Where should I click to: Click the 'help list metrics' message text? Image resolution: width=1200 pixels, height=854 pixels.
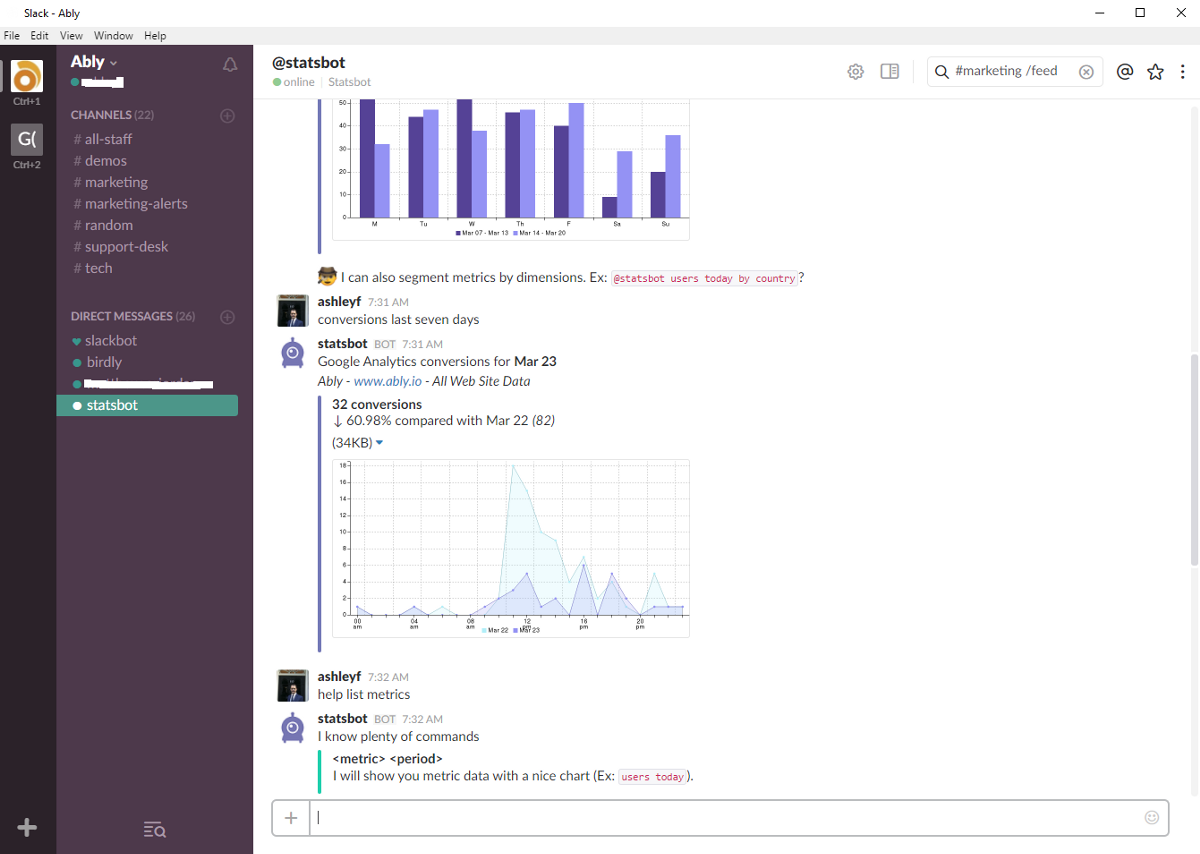point(364,695)
